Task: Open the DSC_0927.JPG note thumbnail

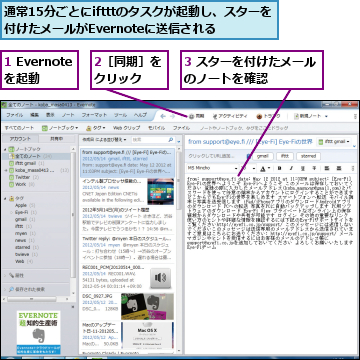Action: 147,306
